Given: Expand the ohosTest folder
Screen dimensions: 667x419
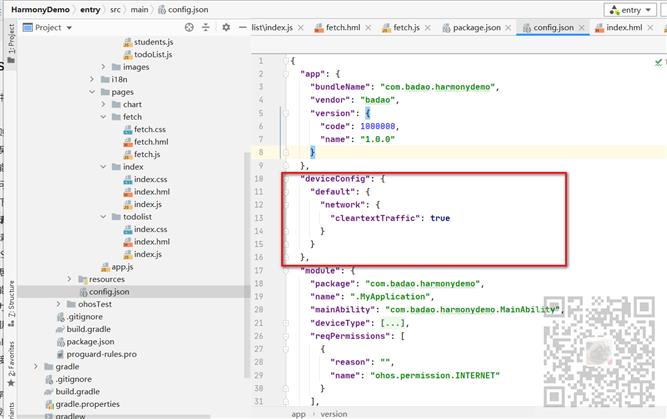Looking at the screenshot, I should [x=59, y=304].
